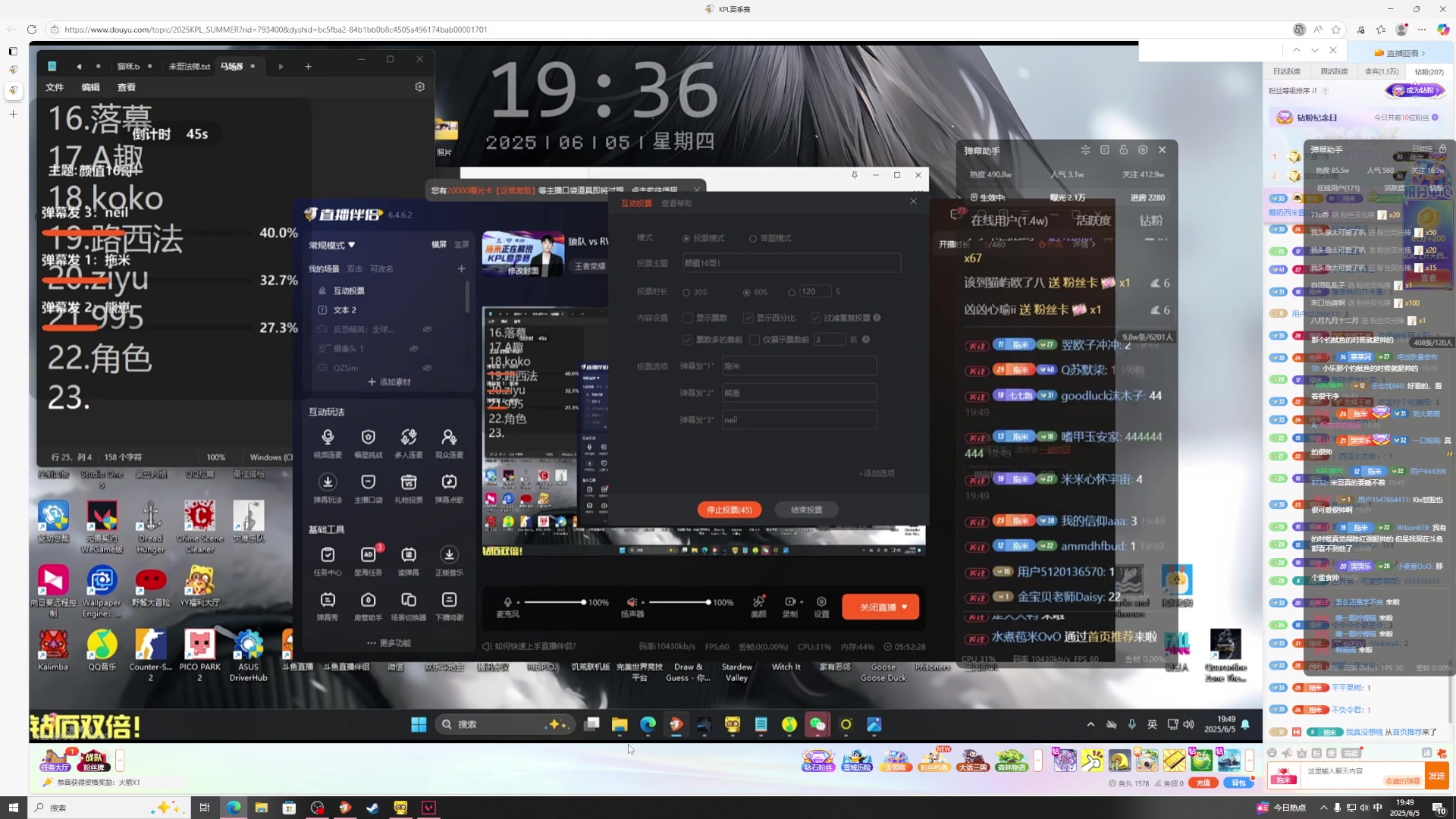Open File Explorer on the Windows taskbar
Screen dimensions: 1456x819
[261, 808]
